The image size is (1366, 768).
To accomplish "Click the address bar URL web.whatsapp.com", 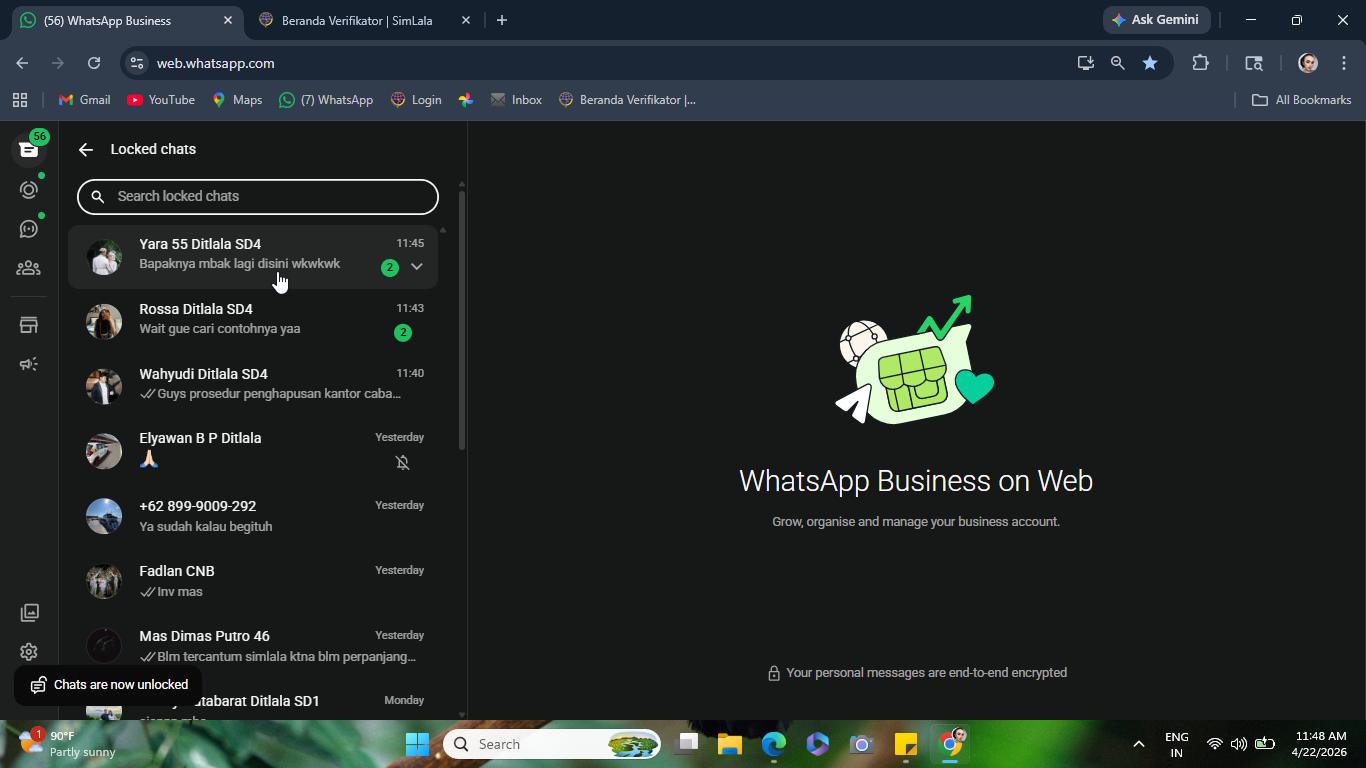I will click(x=216, y=63).
